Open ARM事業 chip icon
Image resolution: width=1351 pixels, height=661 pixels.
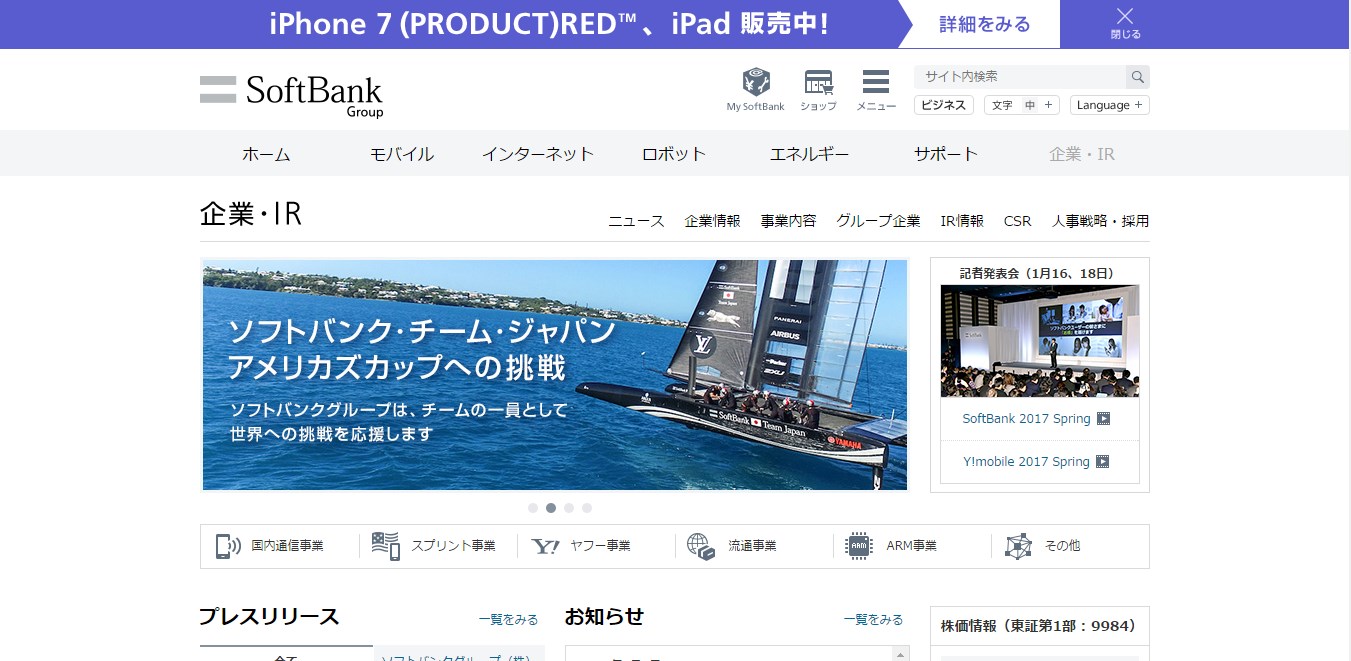coord(859,546)
